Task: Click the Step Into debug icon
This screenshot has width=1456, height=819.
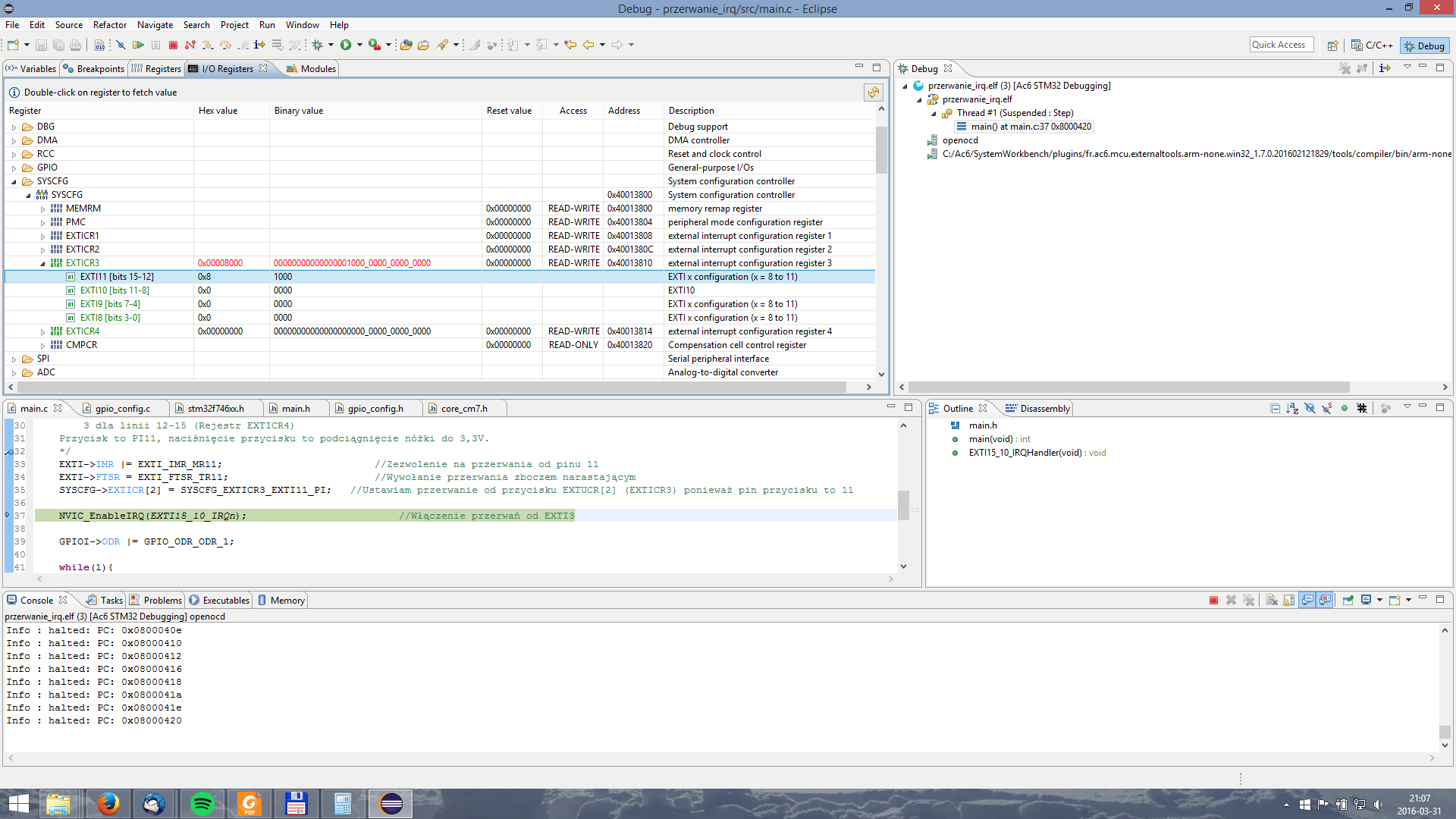Action: click(208, 45)
